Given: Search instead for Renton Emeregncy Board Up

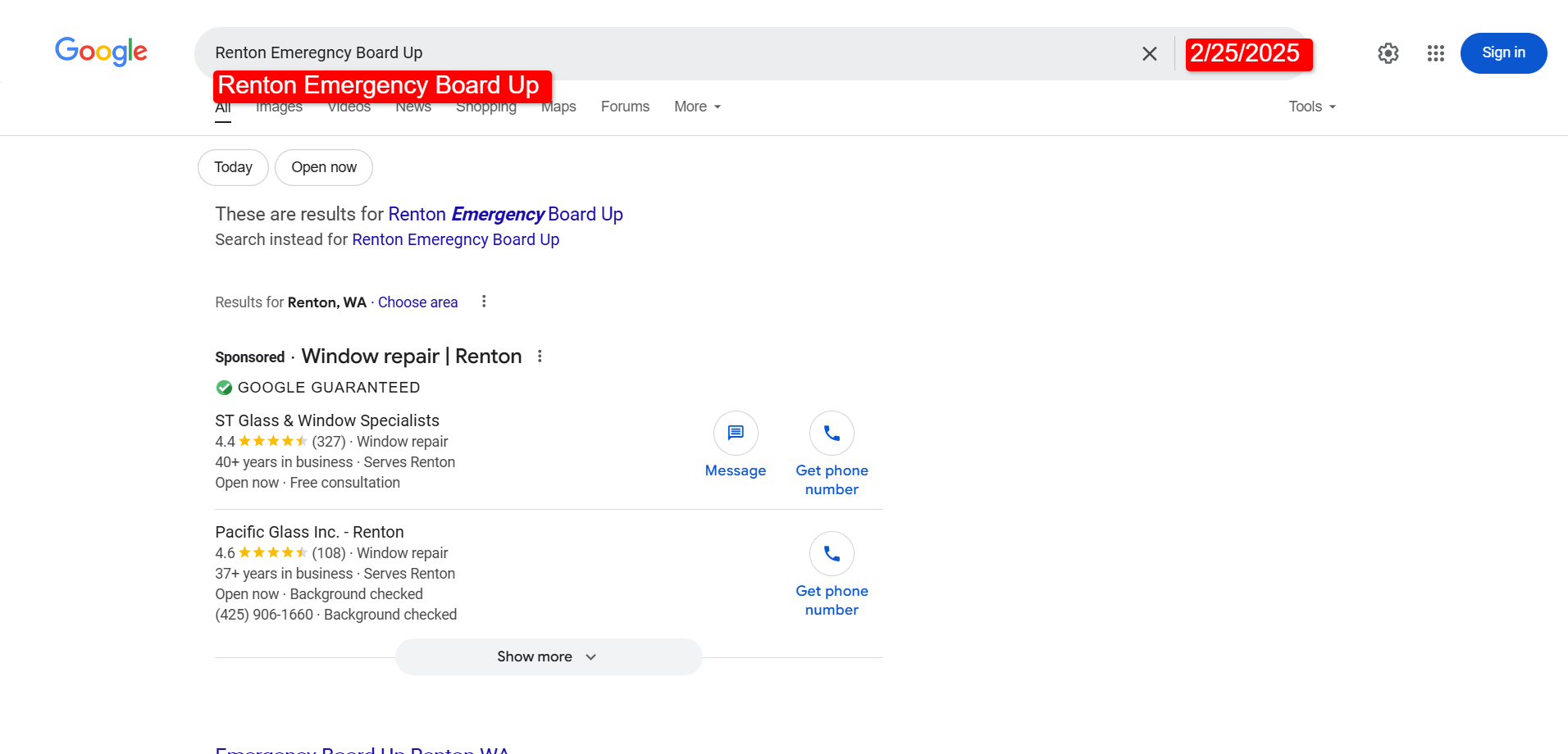Looking at the screenshot, I should coord(455,239).
